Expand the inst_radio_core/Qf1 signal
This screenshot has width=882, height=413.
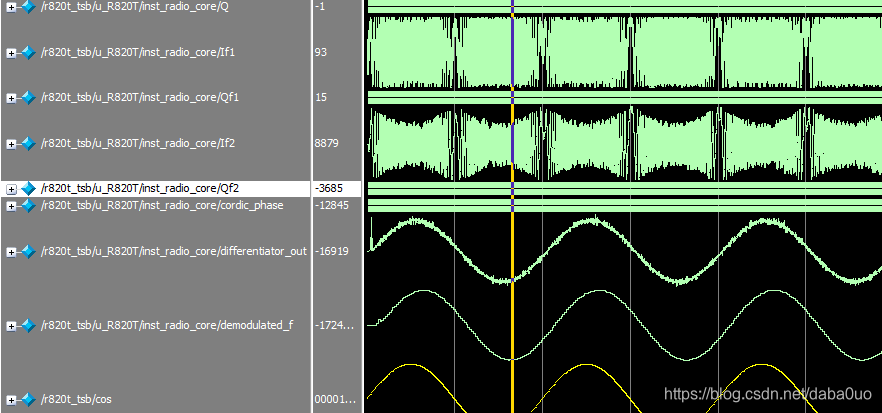click(x=11, y=98)
